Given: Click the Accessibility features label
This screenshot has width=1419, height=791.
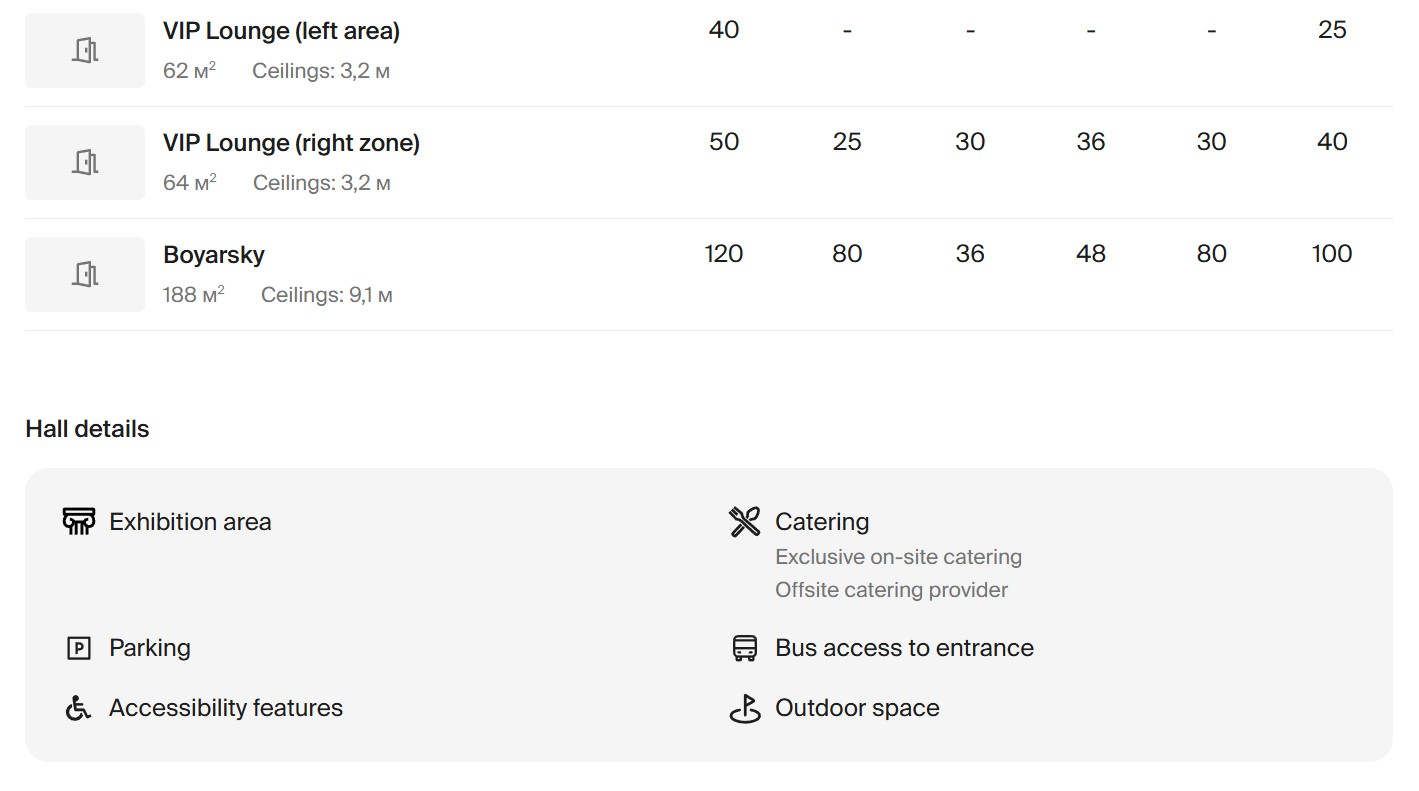Looking at the screenshot, I should click(226, 708).
